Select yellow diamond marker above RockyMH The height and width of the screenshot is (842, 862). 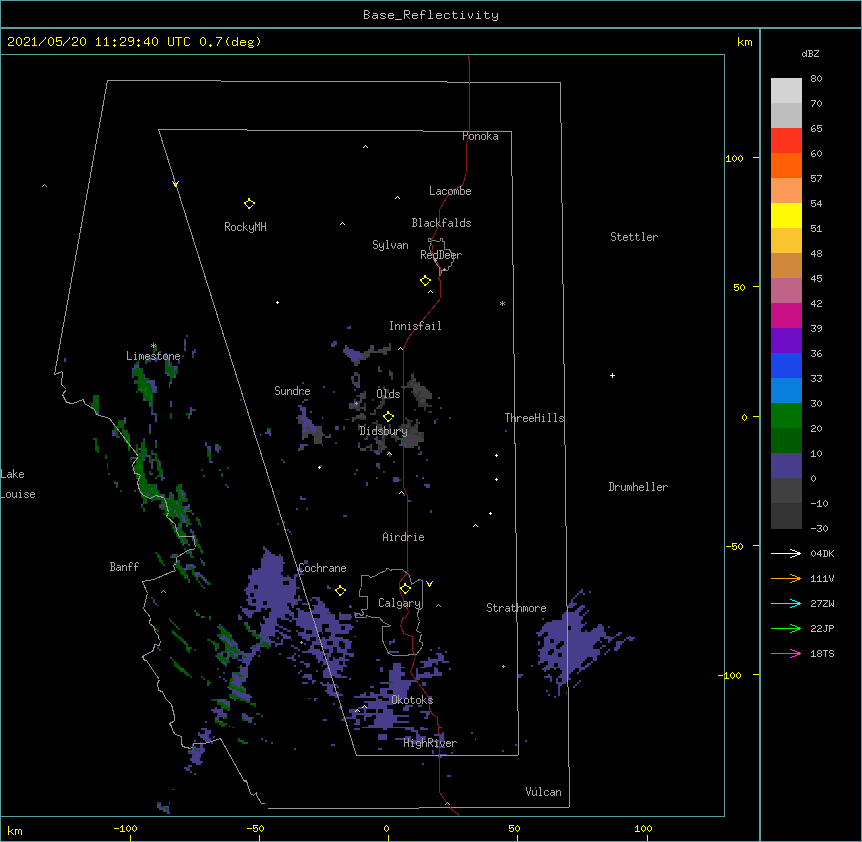pyautogui.click(x=249, y=204)
